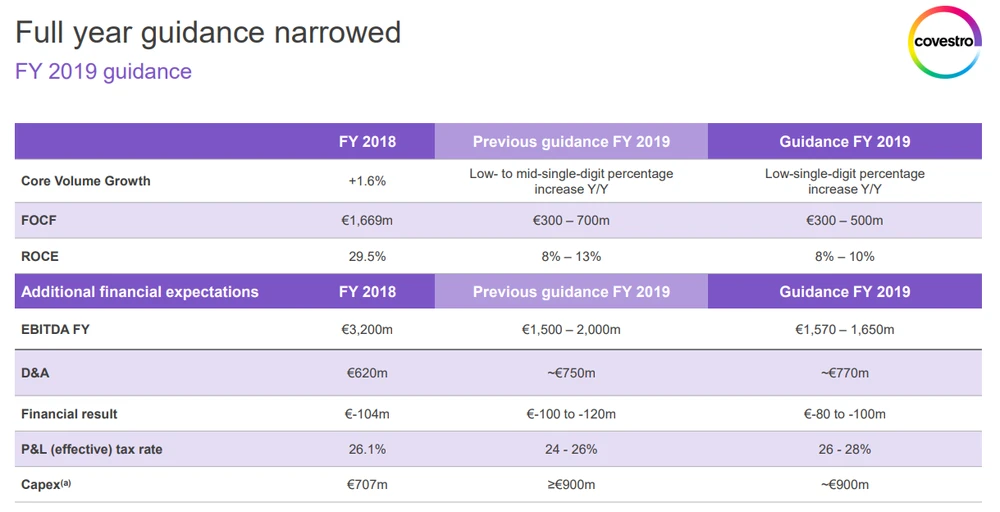Select the "+1.6%" Core Volume Growth value
The width and height of the screenshot is (1000, 512).
[x=367, y=181]
